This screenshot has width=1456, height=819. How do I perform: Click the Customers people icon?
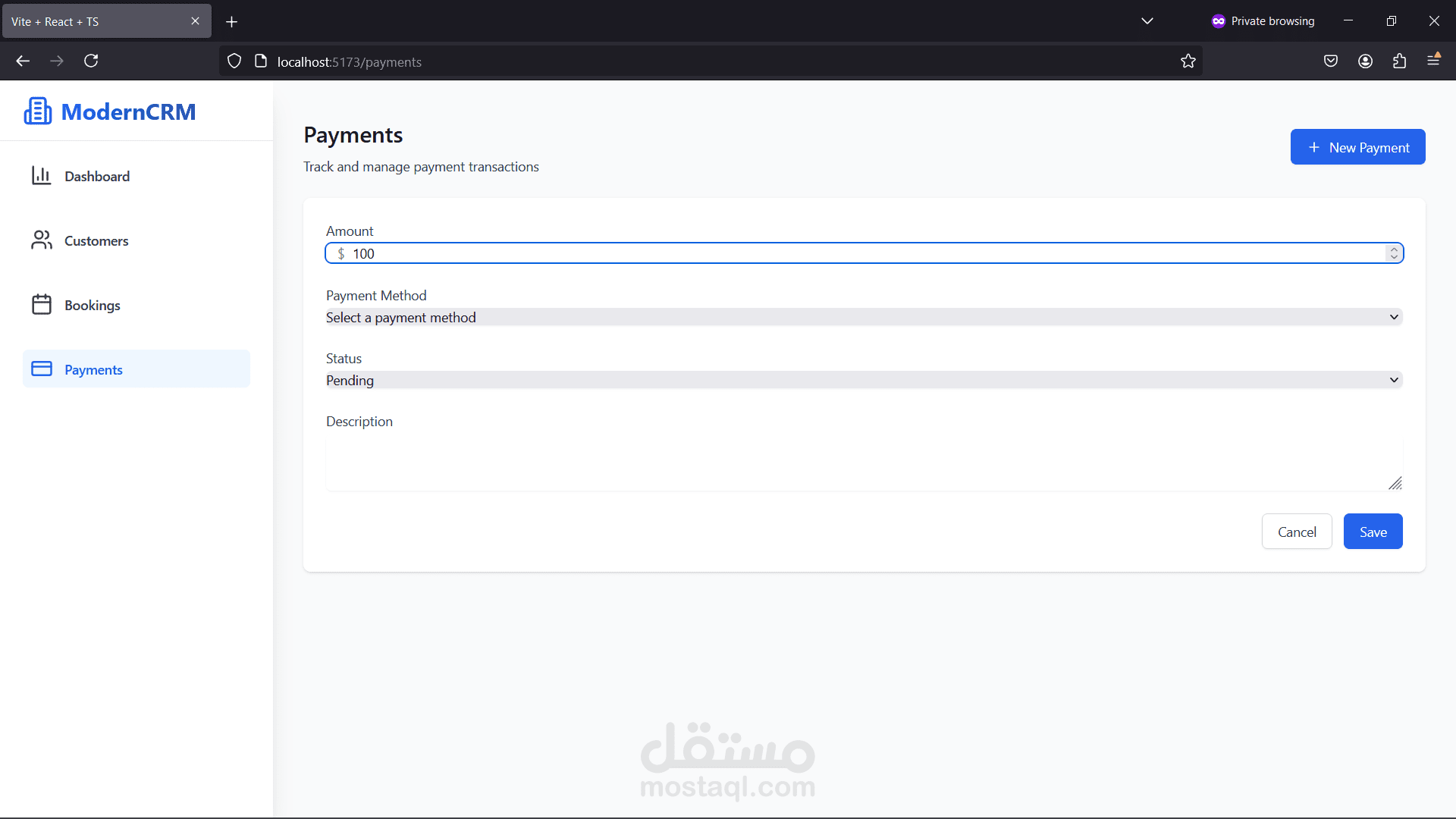(x=41, y=240)
